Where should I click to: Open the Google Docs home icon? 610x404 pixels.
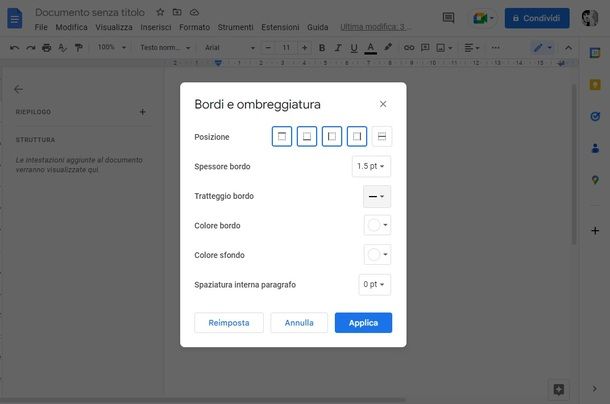(x=15, y=19)
